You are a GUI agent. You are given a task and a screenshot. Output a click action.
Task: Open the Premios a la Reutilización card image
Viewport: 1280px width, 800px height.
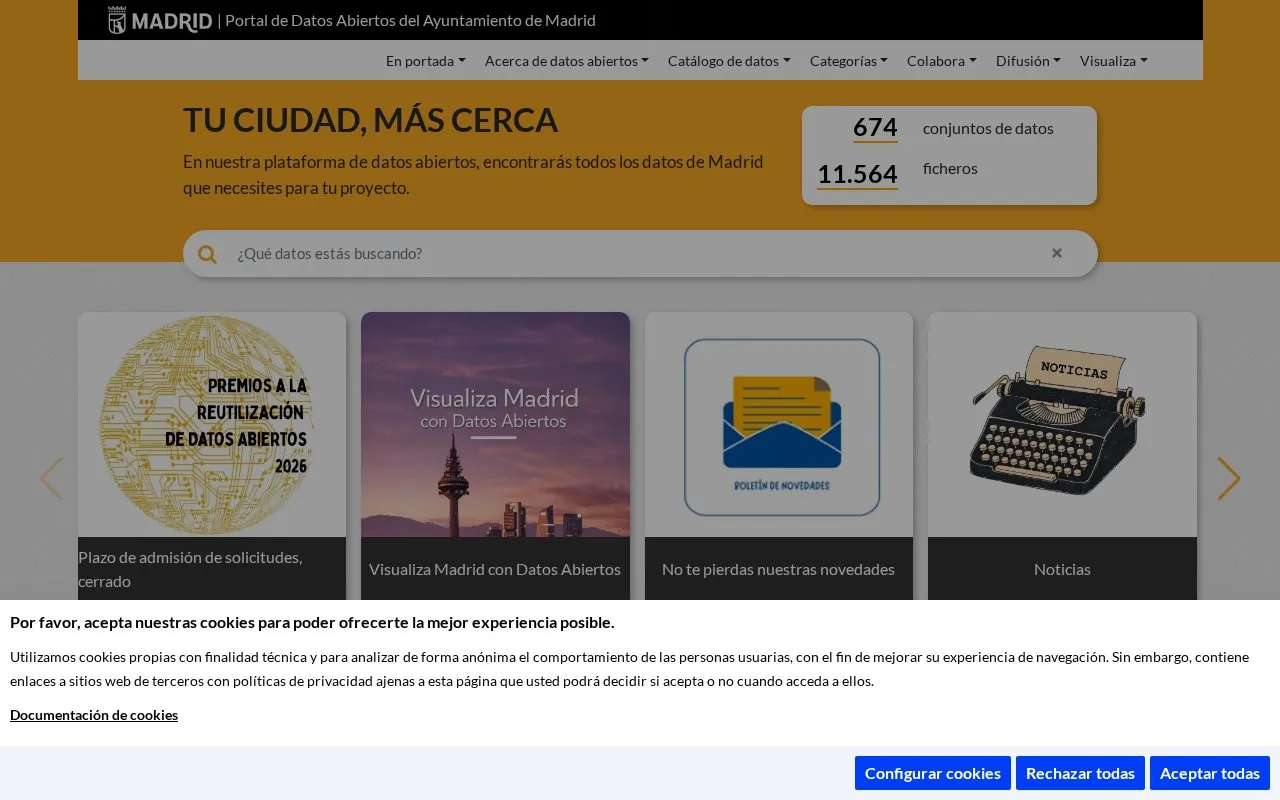pyautogui.click(x=212, y=425)
